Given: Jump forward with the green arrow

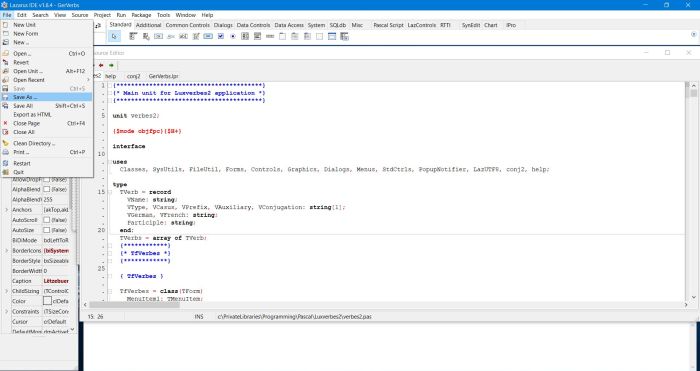Looking at the screenshot, I should pos(111,65).
